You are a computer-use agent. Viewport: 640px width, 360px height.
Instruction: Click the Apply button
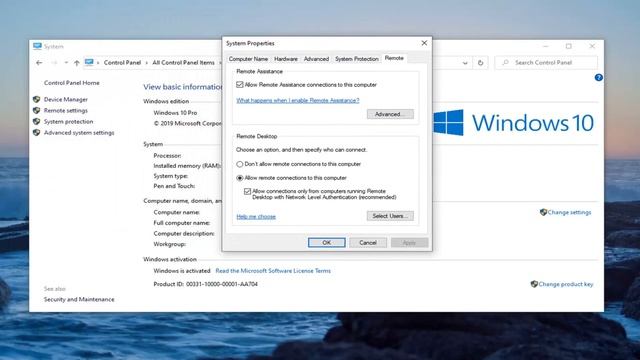(409, 242)
